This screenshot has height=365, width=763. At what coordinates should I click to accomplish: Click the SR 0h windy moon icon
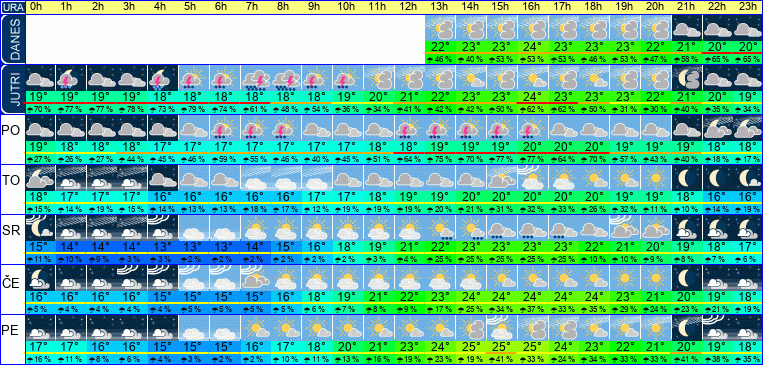(40, 228)
